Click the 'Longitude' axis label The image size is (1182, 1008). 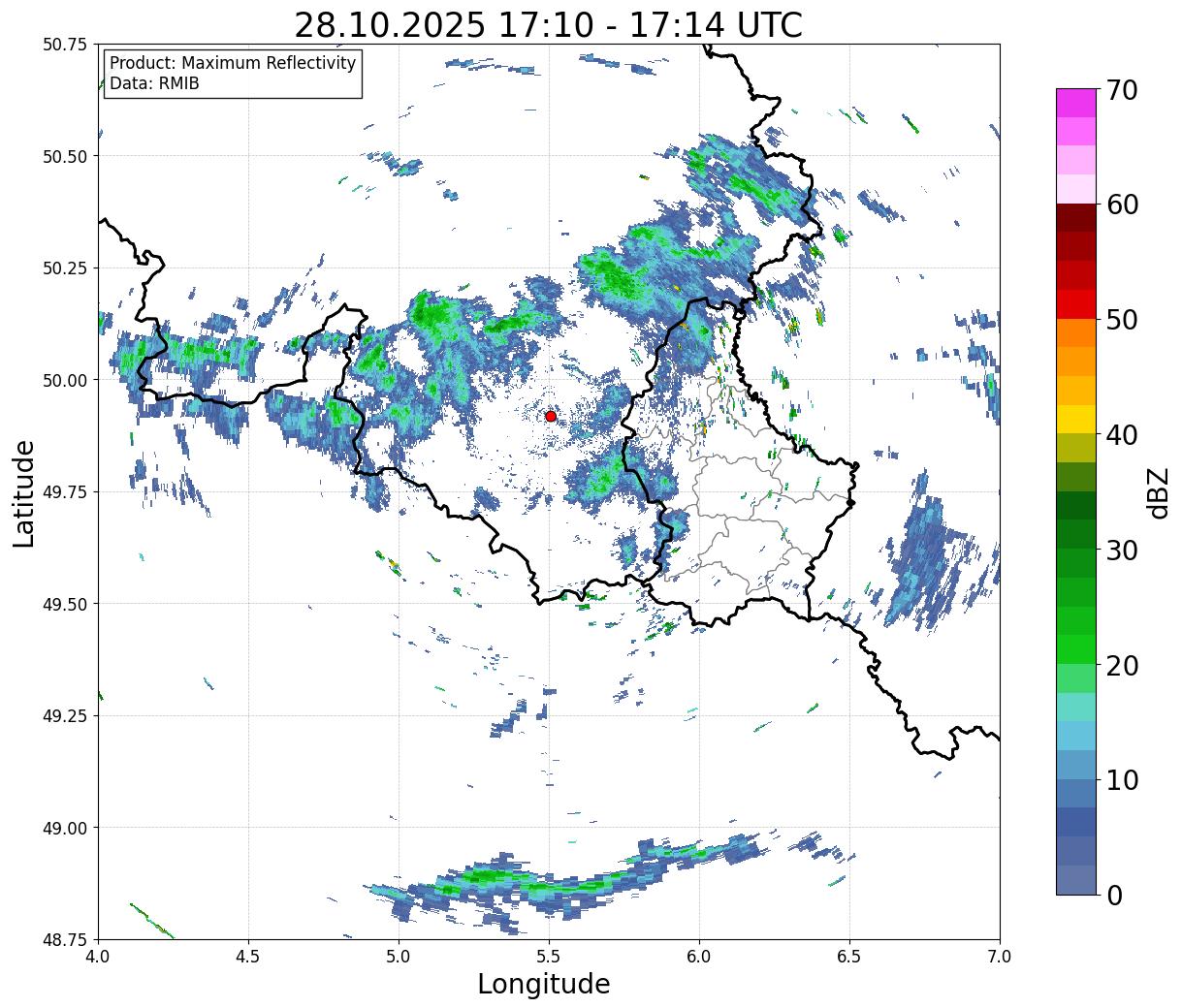[544, 984]
